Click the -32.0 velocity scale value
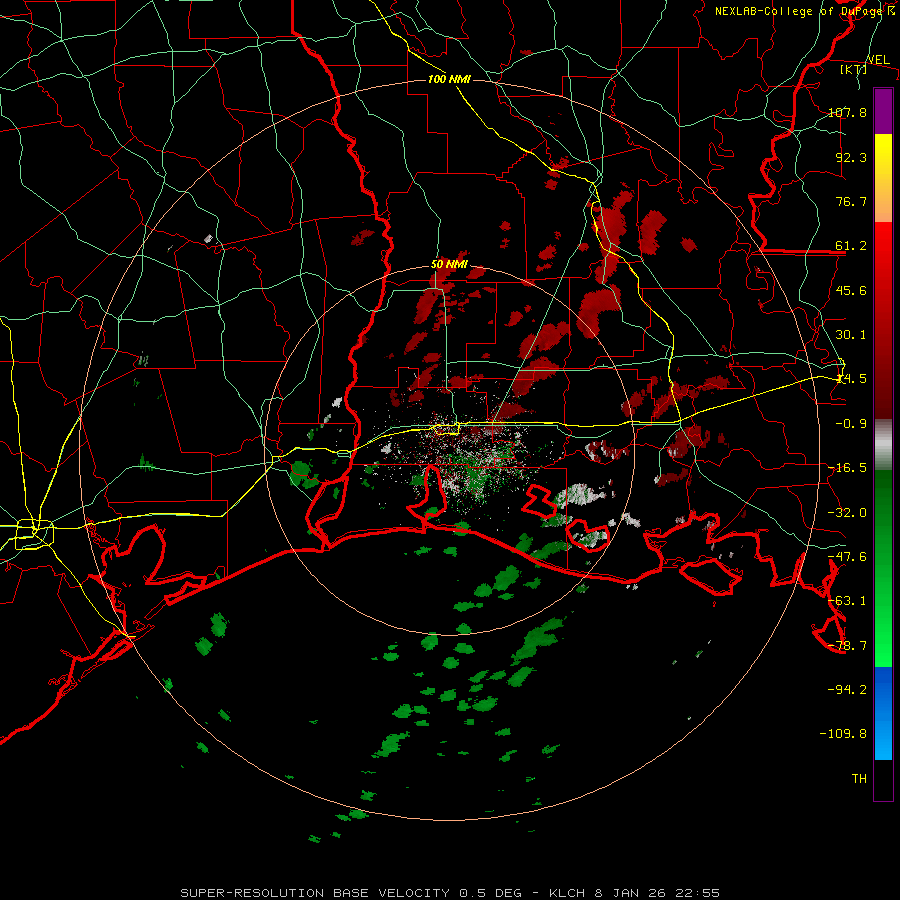 [847, 512]
